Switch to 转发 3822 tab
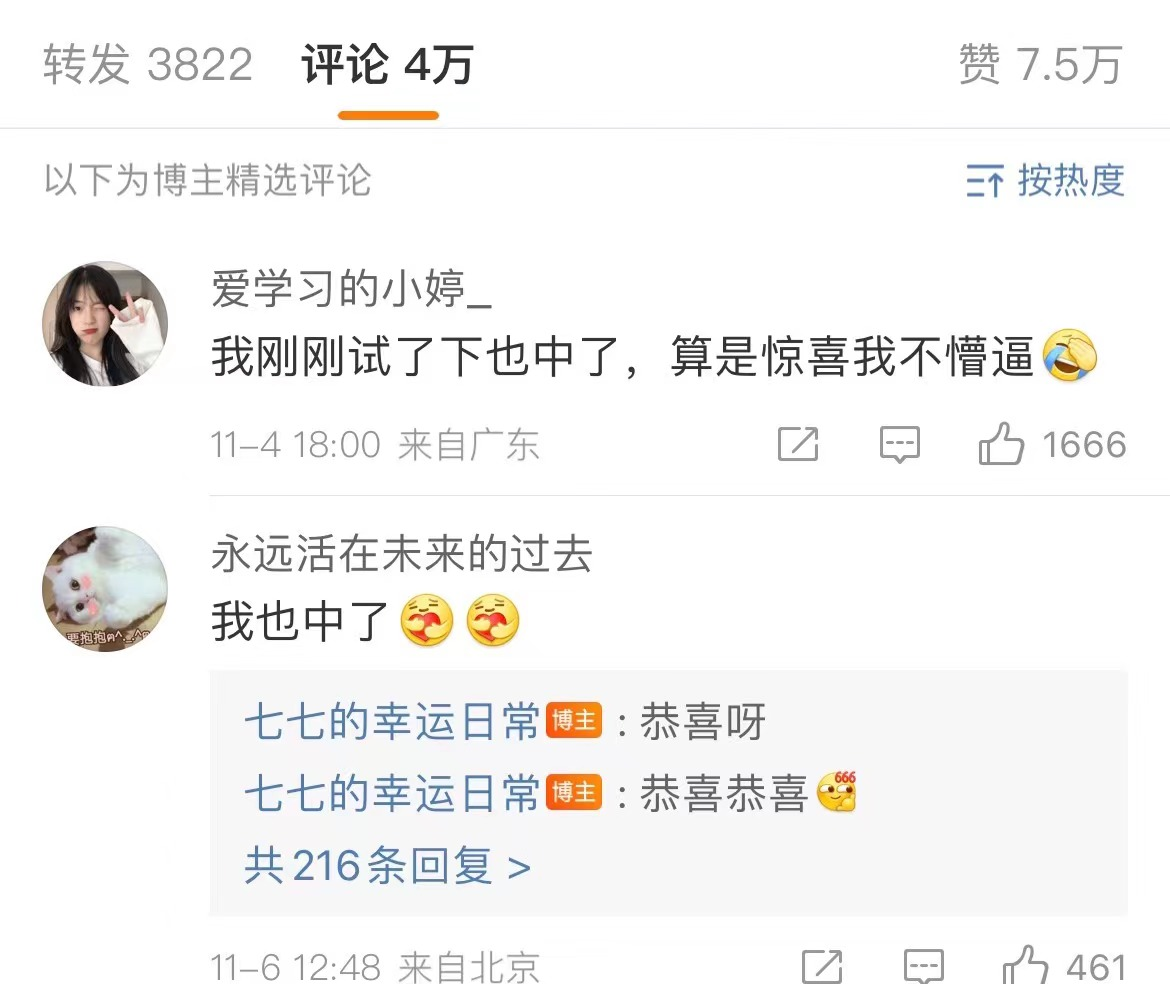This screenshot has width=1170, height=984. [x=148, y=64]
